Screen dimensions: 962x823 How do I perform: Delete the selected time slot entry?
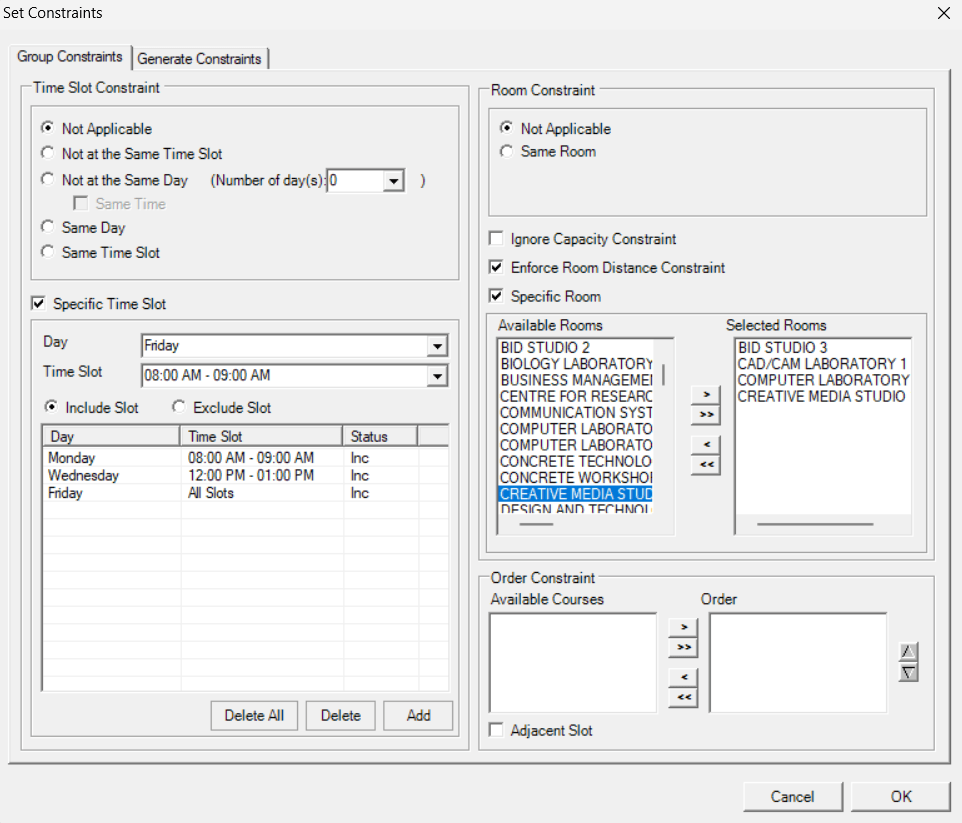pos(341,716)
